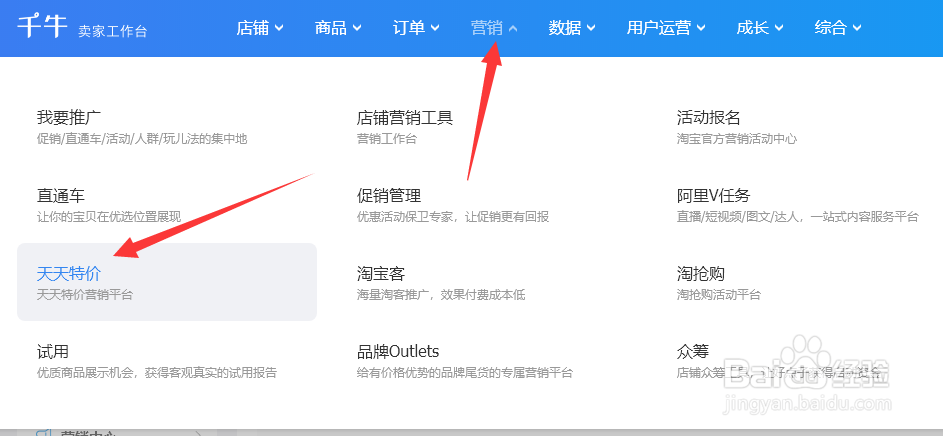Click the description 促销/直通车/活动/人群/玩儿法的集中地
Image resolution: width=943 pixels, height=436 pixels.
(x=142, y=139)
